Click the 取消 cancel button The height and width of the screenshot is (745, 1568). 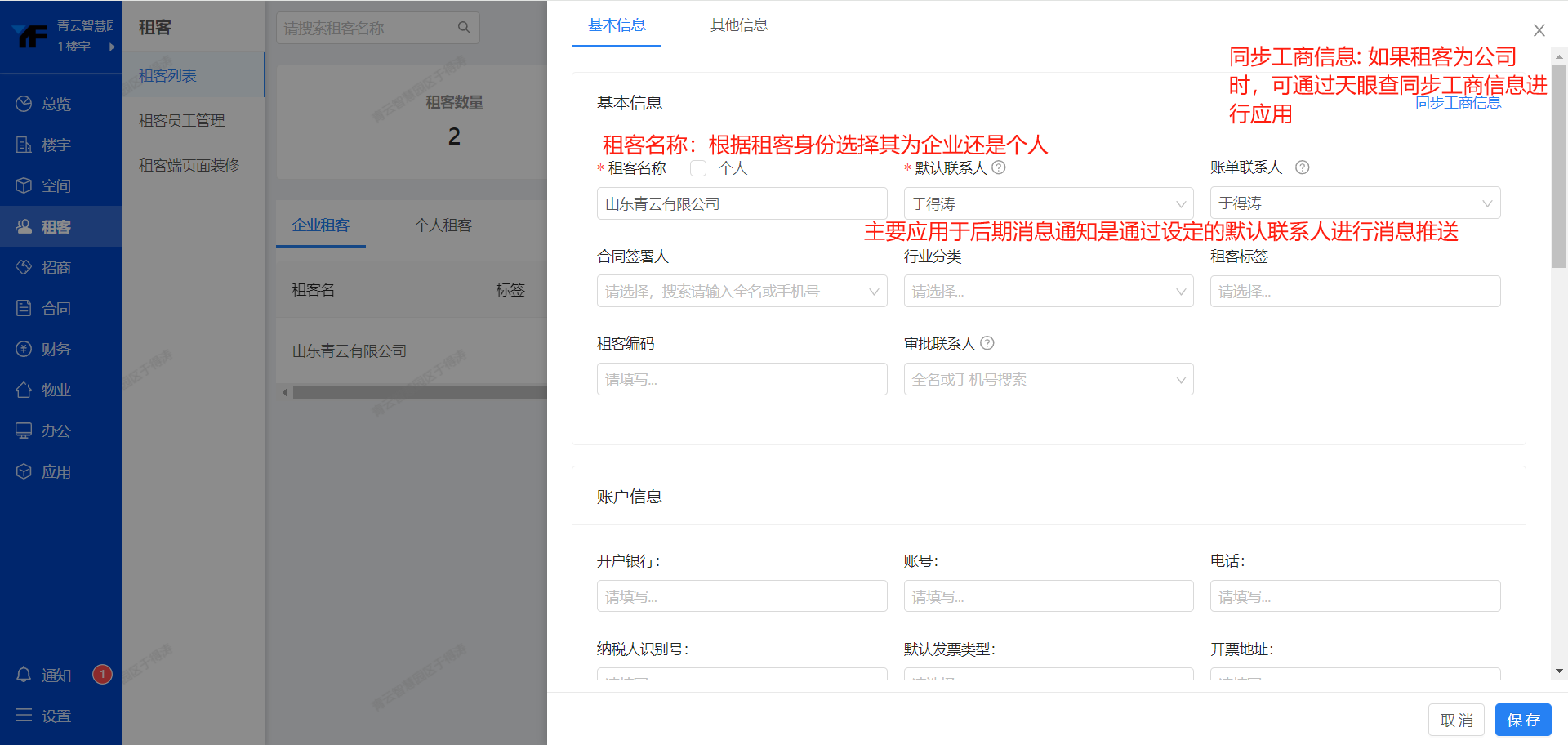[1456, 720]
